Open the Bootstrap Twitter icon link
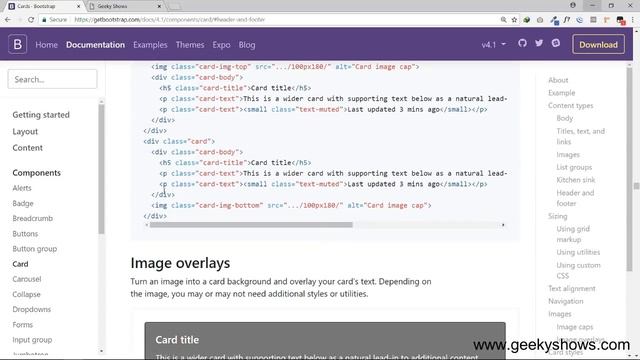Image resolution: width=640 pixels, height=360 pixels. [x=539, y=43]
